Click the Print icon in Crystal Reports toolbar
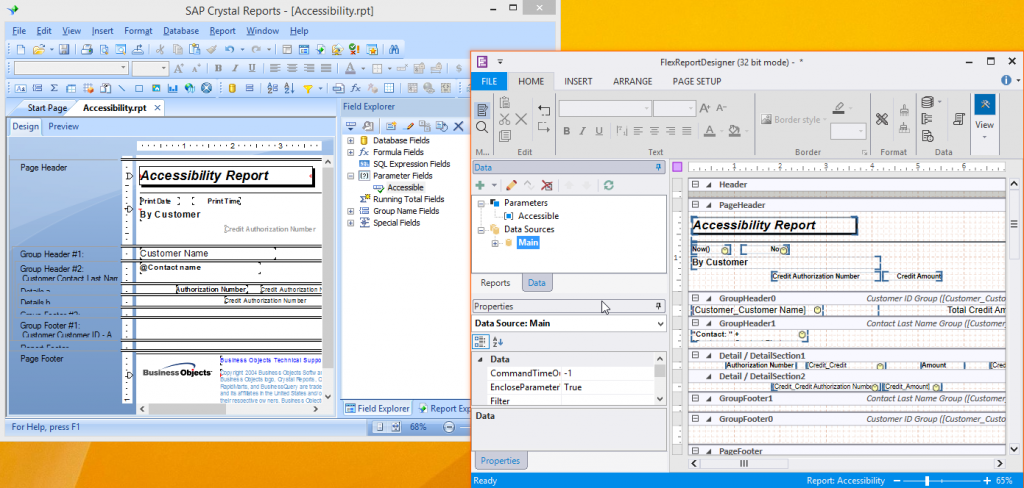 coord(87,49)
